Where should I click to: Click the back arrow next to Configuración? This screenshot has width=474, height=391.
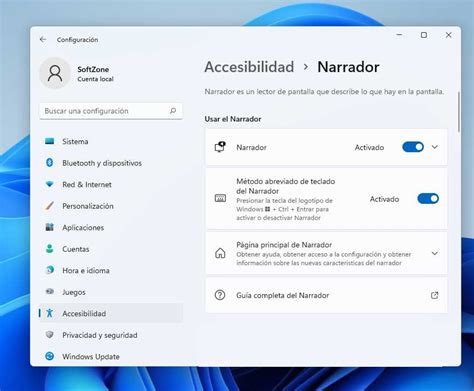click(x=43, y=39)
